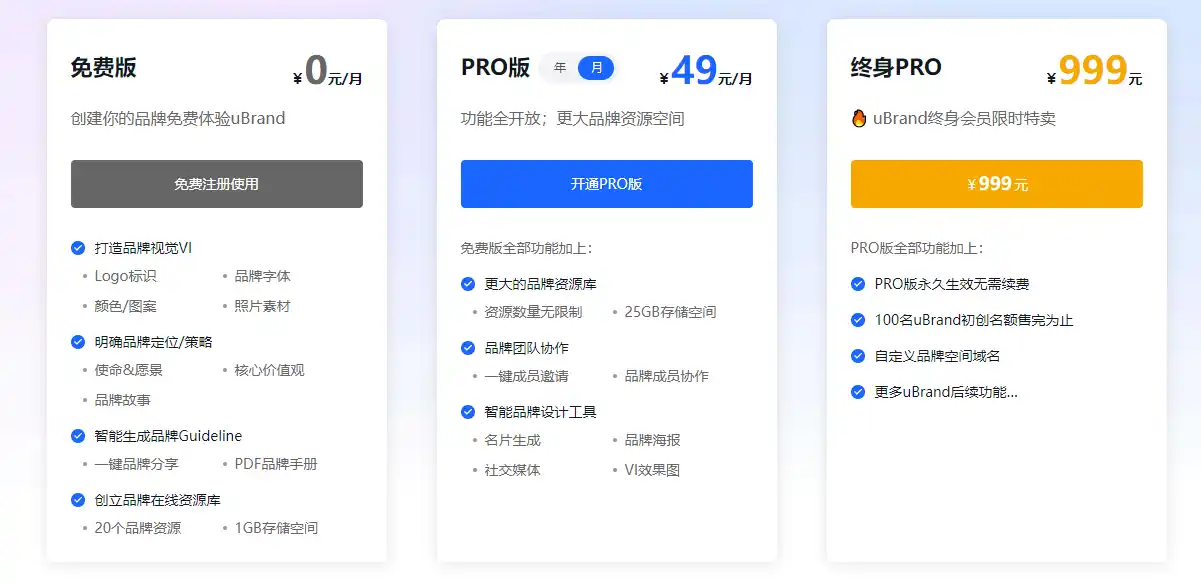This screenshot has width=1201, height=584.
Task: Click 创建你的品牌免费体验uBrand description
Action: (178, 118)
